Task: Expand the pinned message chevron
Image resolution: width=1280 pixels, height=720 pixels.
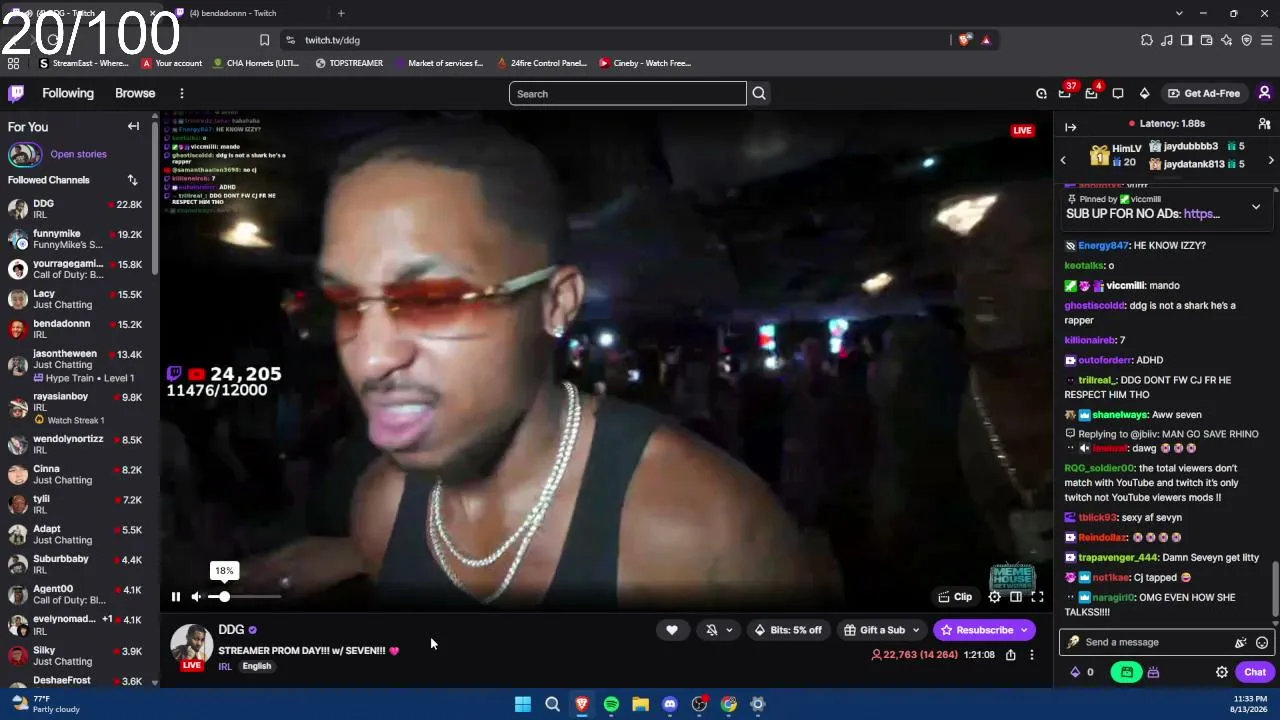Action: pos(1256,207)
